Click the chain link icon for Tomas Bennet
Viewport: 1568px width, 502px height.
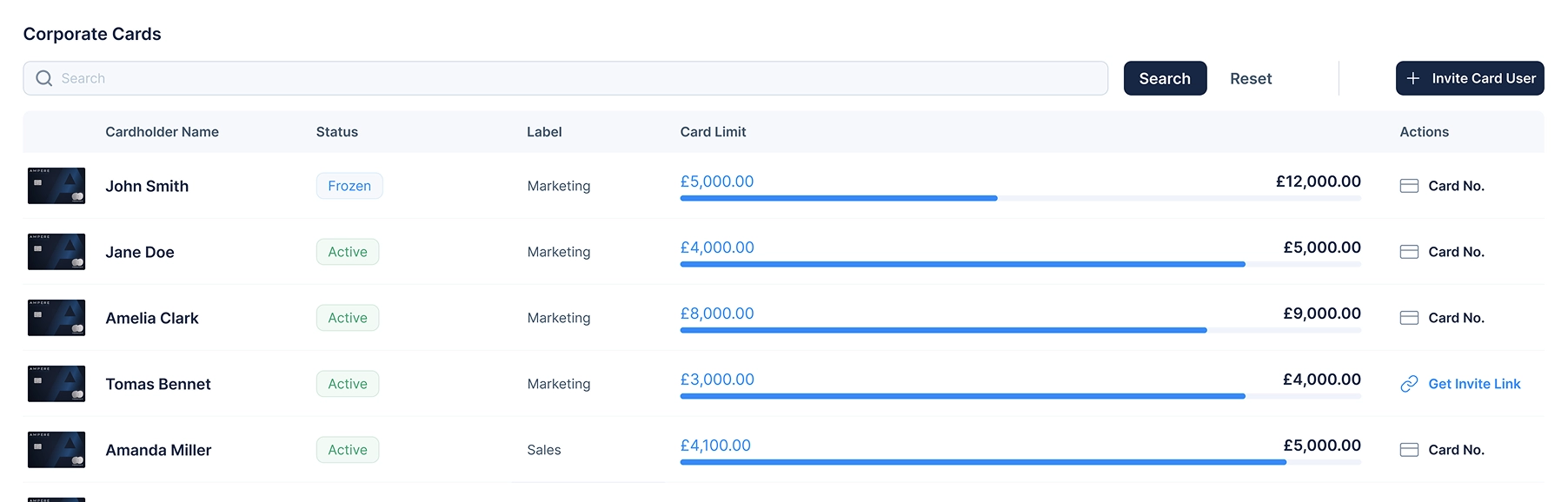click(x=1409, y=384)
